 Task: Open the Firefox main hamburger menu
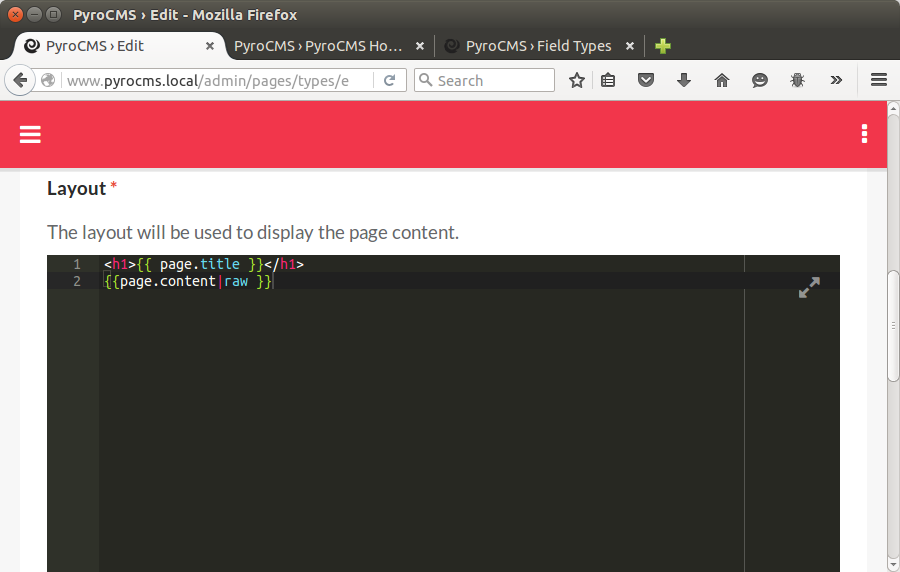(879, 80)
